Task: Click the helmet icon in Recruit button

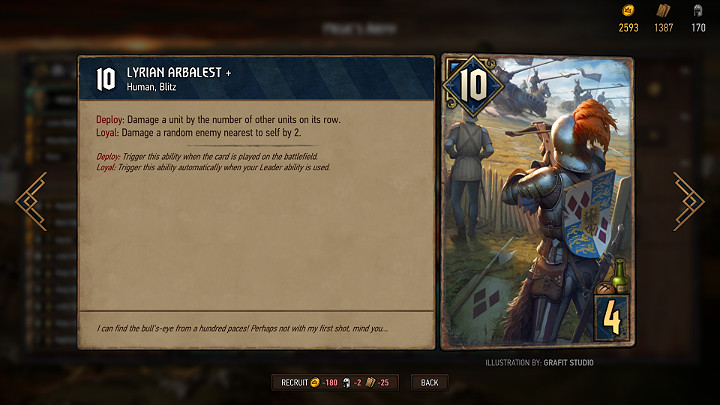Action: coord(347,382)
